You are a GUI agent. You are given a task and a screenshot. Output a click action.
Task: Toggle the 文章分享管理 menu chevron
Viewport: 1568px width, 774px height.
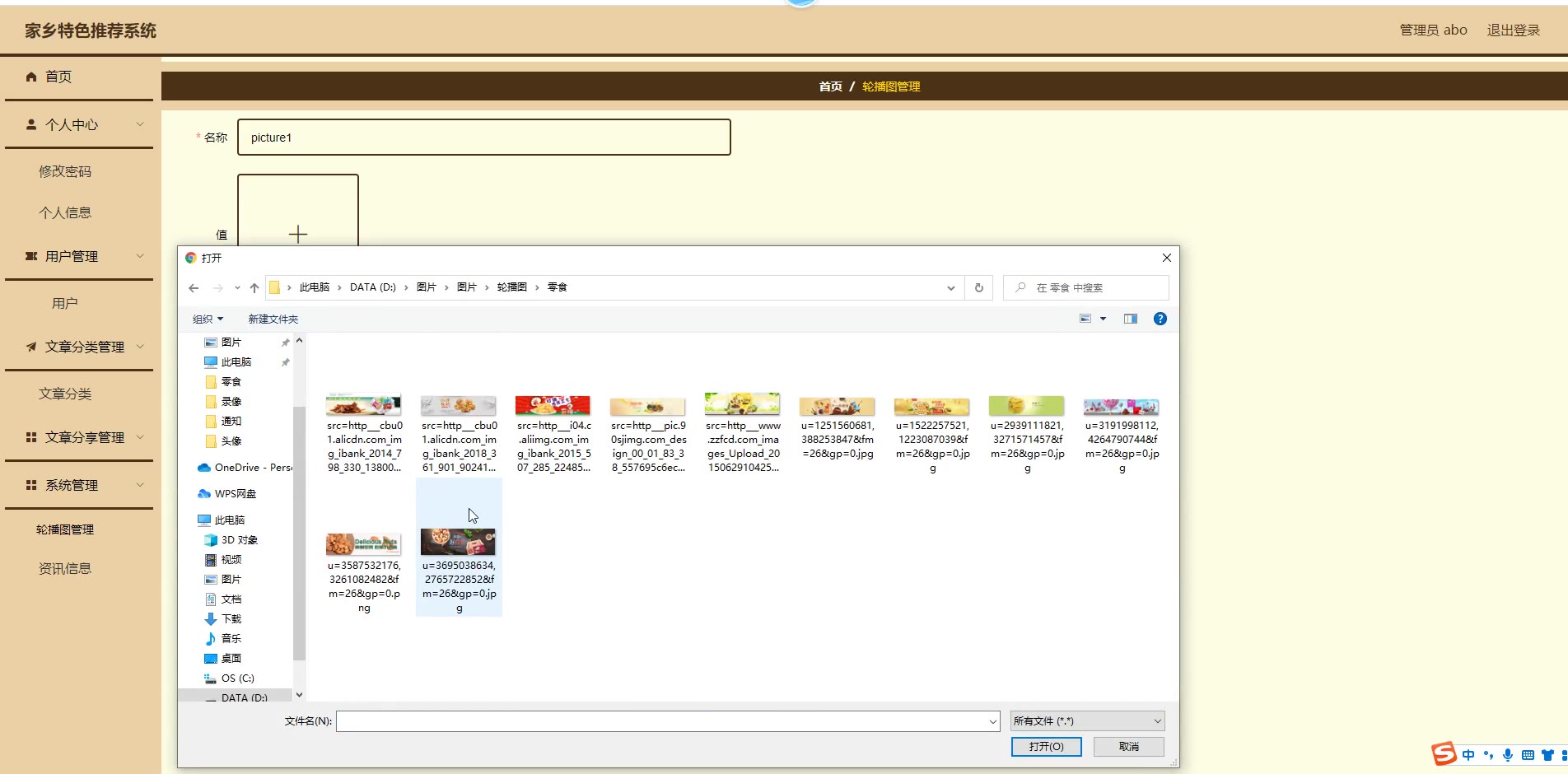tap(140, 437)
